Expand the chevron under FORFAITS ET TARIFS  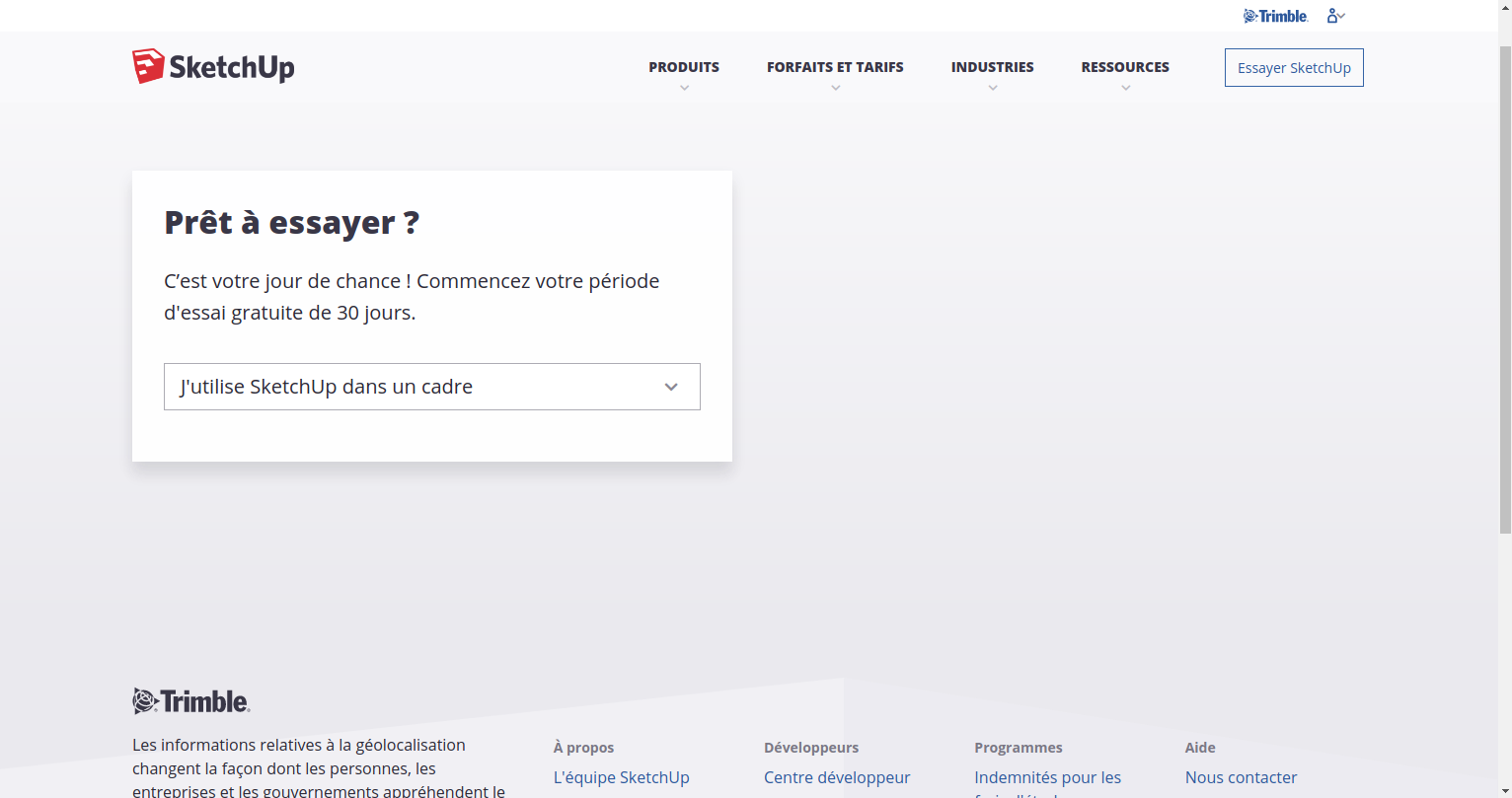[x=835, y=88]
